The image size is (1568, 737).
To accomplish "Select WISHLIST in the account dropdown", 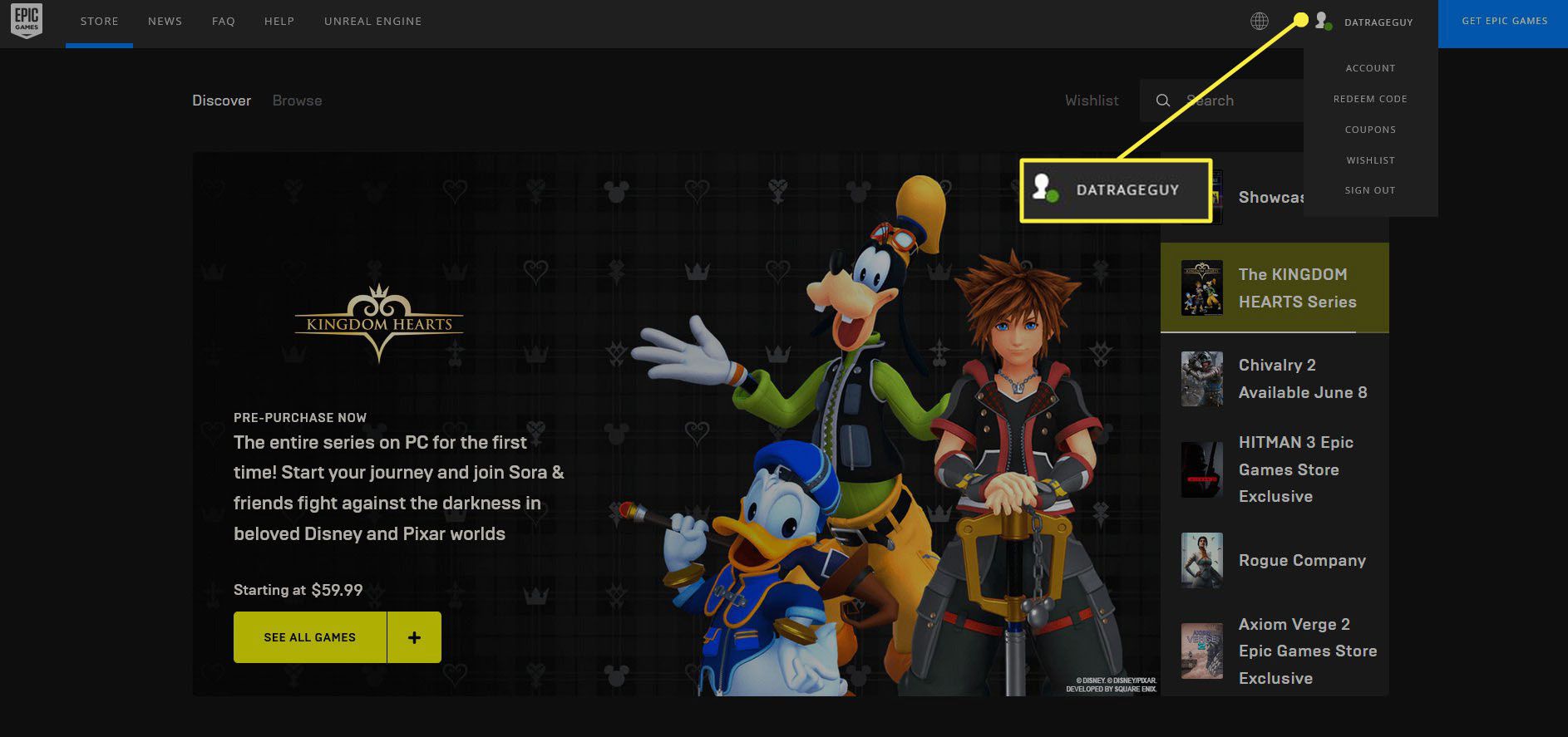I will 1370,160.
